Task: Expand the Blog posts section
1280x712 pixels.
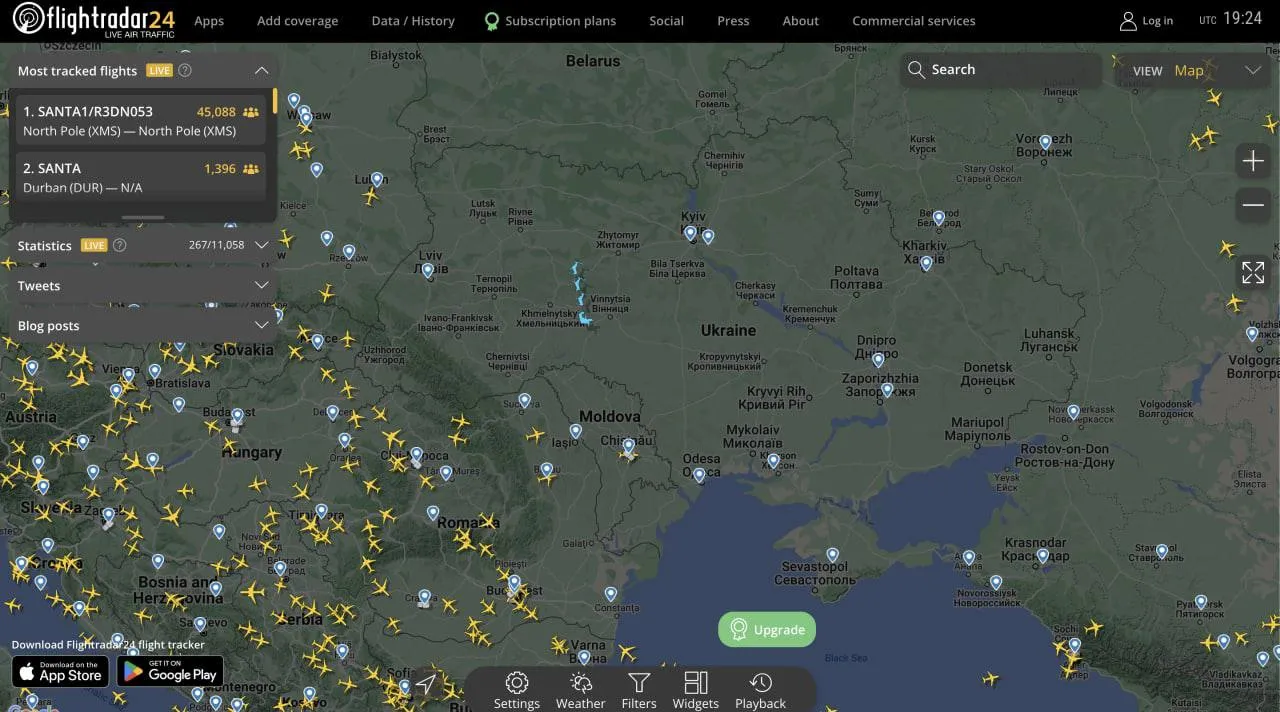Action: click(261, 326)
